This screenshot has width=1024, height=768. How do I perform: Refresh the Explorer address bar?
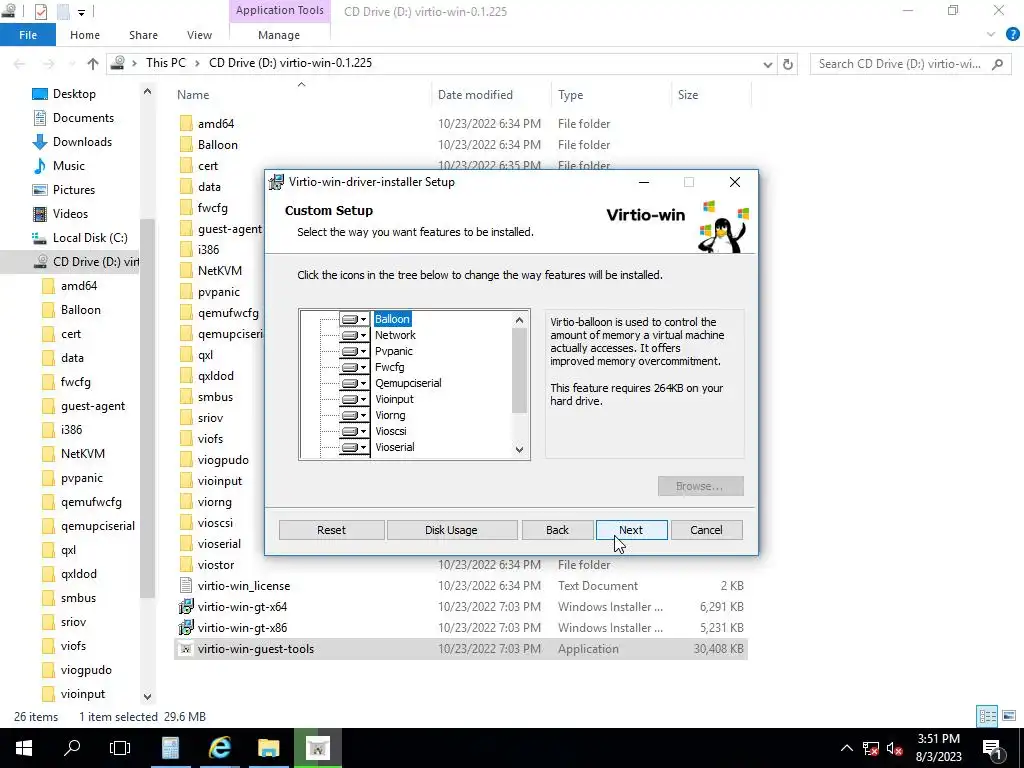click(x=788, y=64)
